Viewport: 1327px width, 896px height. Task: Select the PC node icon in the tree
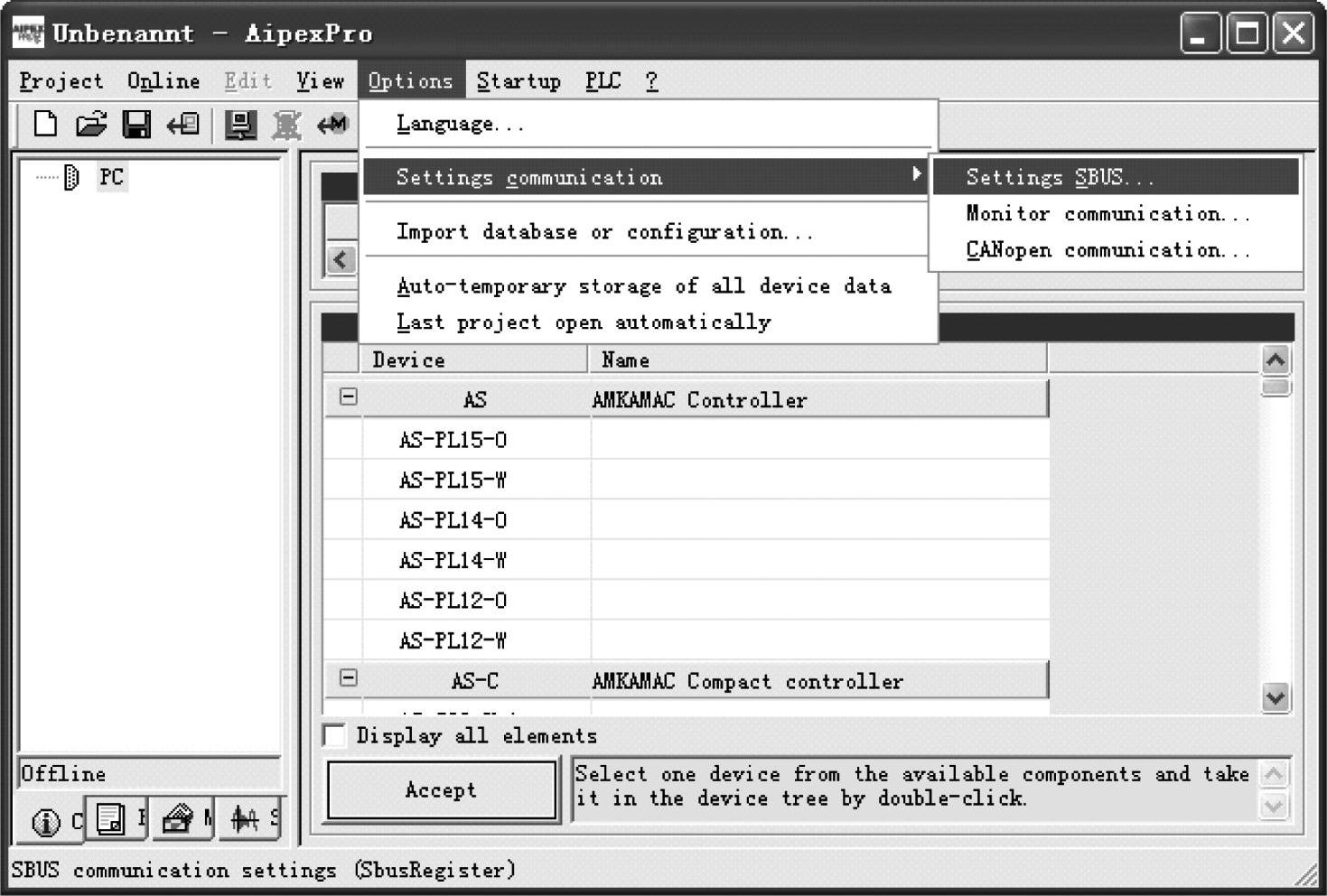(72, 177)
